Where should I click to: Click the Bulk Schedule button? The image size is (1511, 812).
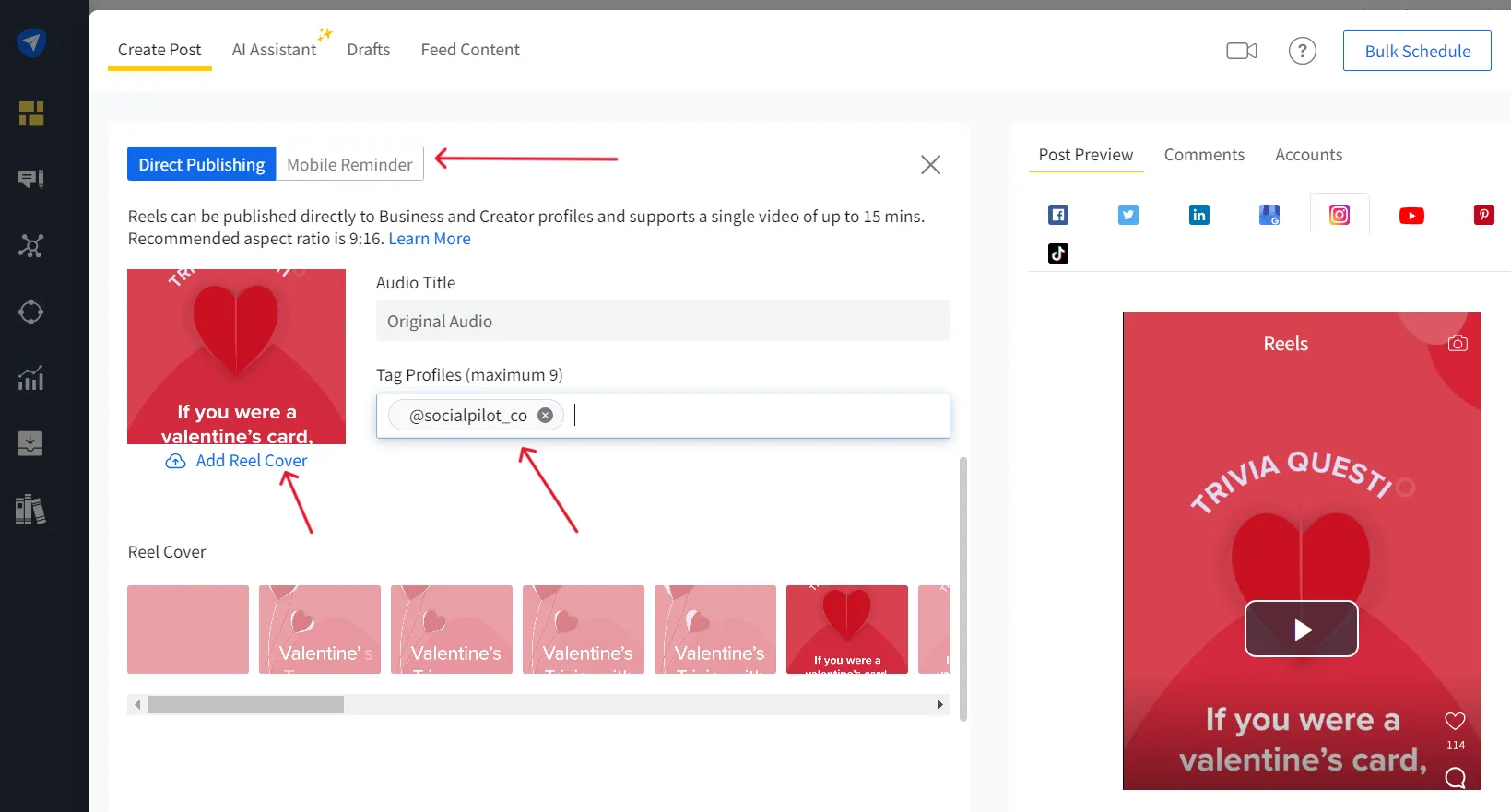click(1417, 51)
